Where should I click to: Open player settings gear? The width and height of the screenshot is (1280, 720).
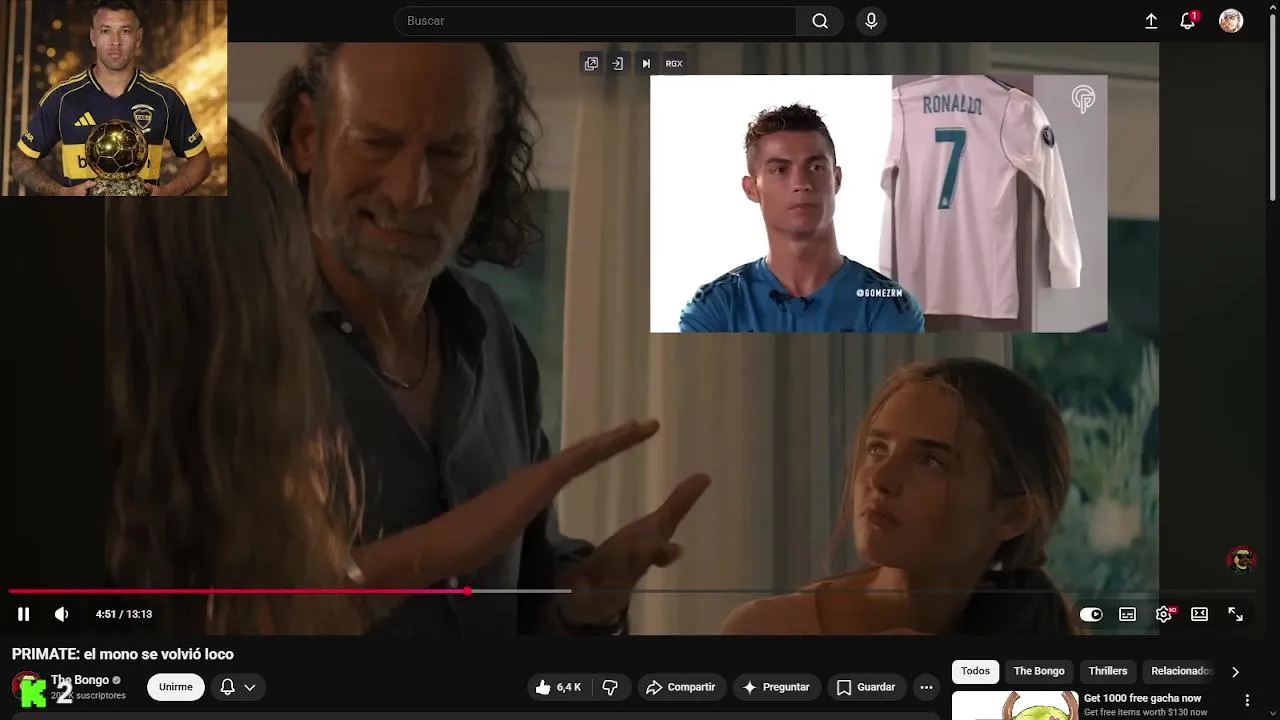(x=1163, y=614)
